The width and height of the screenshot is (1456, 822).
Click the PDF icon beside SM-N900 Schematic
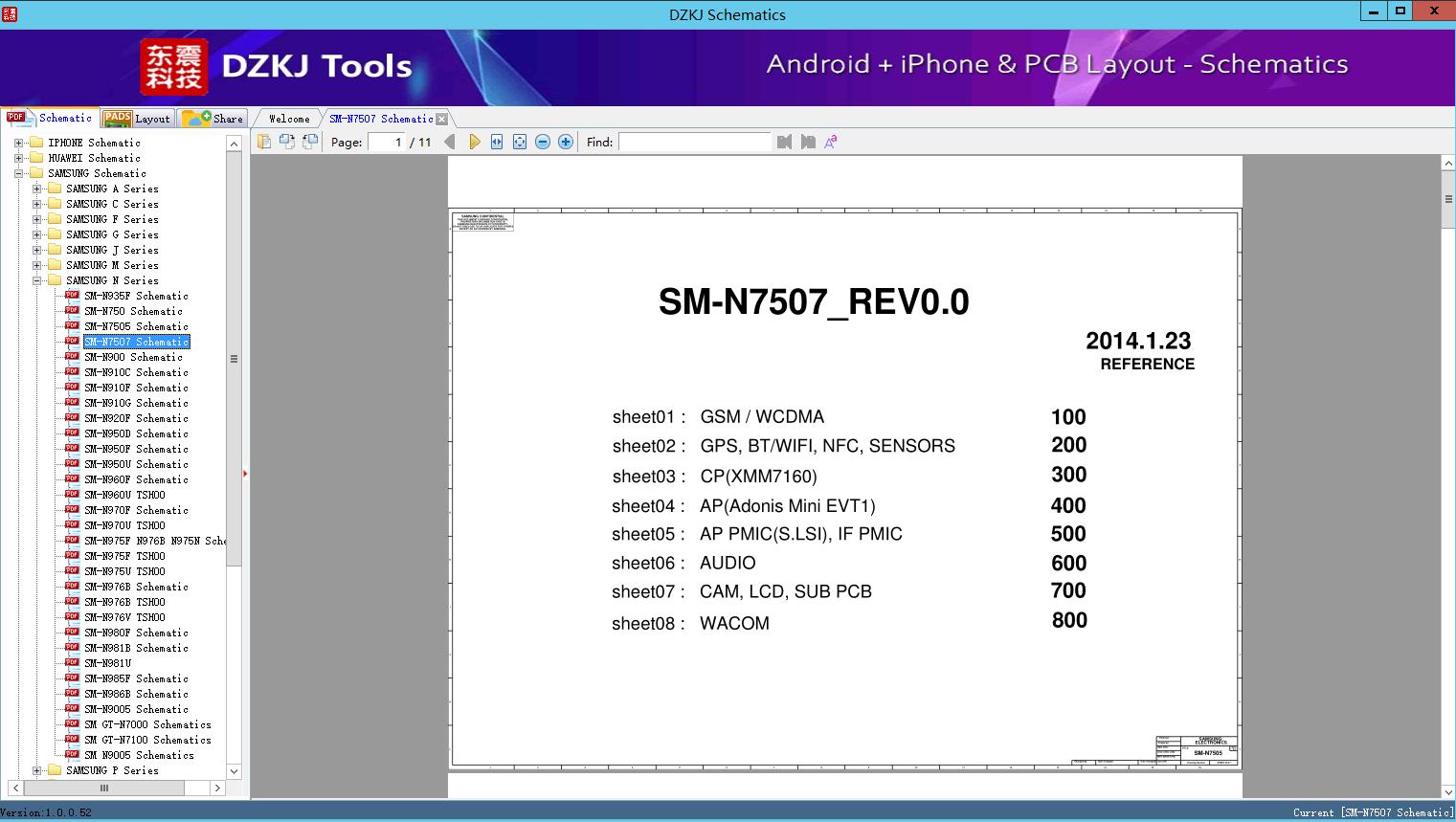click(72, 356)
